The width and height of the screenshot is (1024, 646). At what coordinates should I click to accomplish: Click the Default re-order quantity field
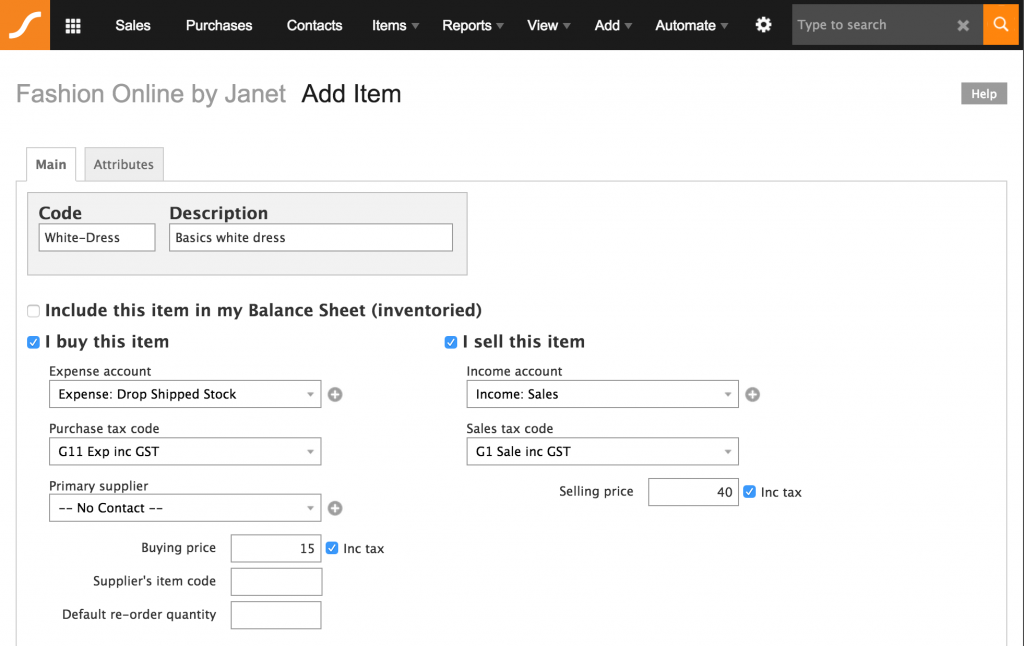point(276,615)
